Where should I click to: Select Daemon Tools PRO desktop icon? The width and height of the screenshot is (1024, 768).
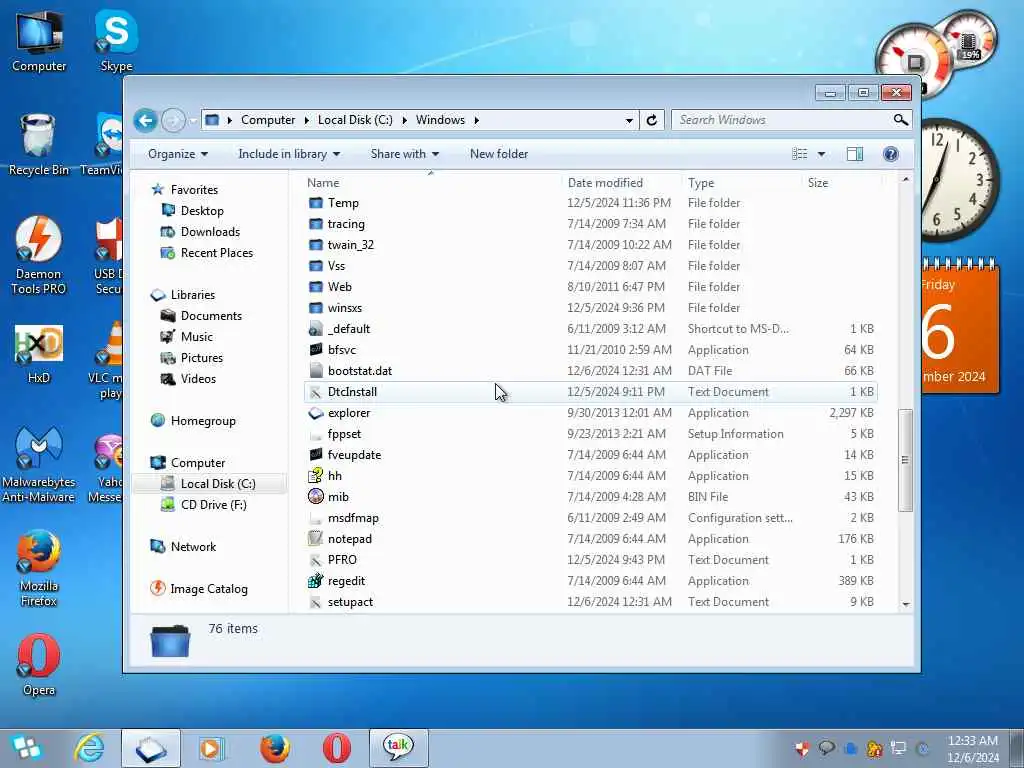[x=39, y=255]
